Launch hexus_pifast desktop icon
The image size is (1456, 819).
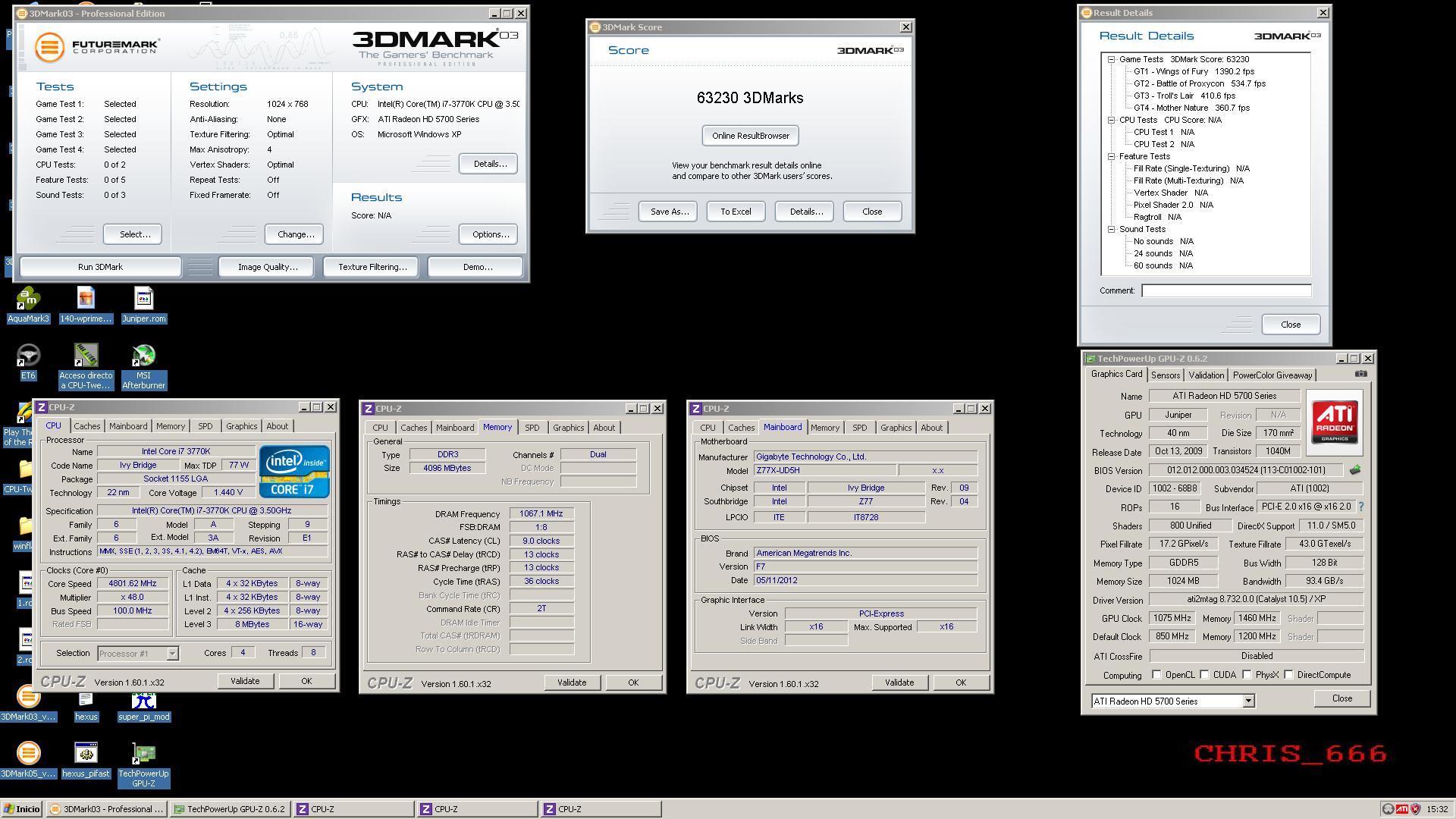point(86,759)
